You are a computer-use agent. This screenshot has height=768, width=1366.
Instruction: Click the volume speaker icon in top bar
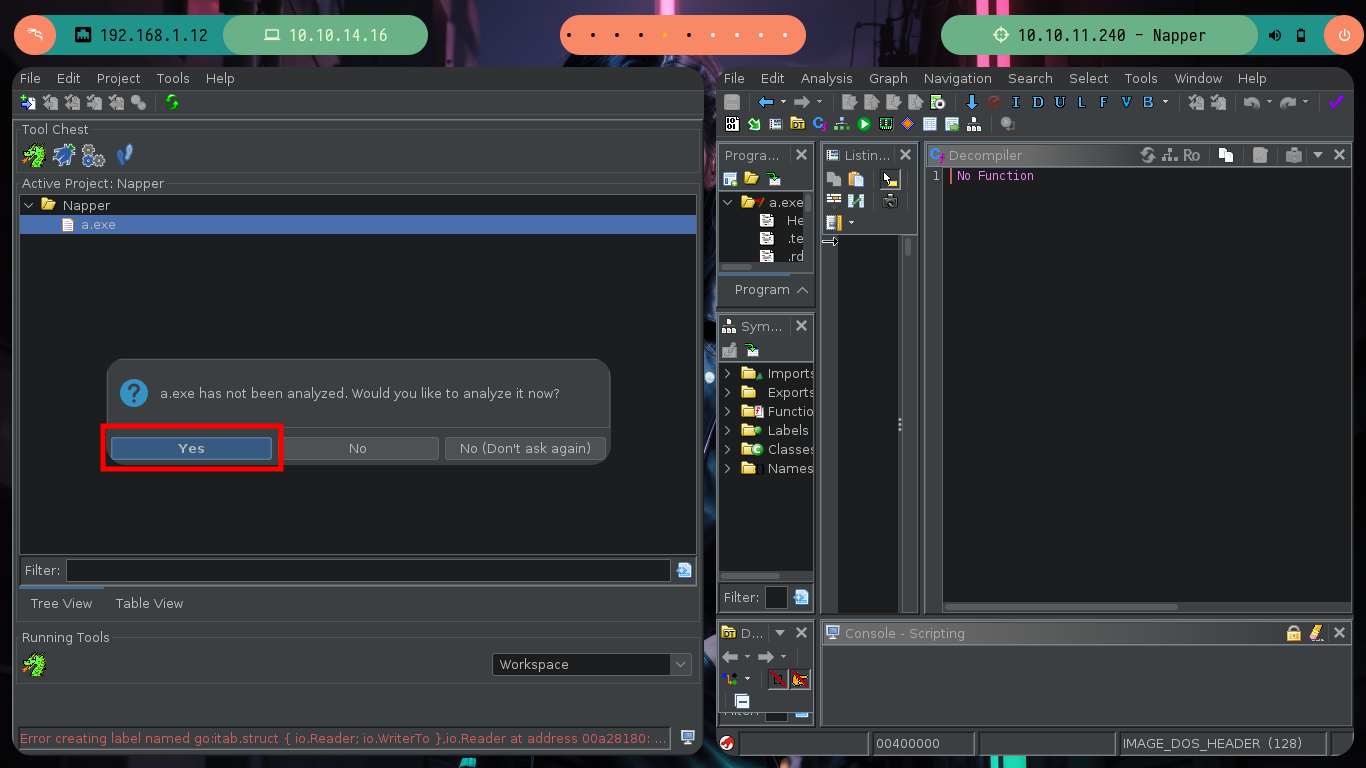[1275, 35]
